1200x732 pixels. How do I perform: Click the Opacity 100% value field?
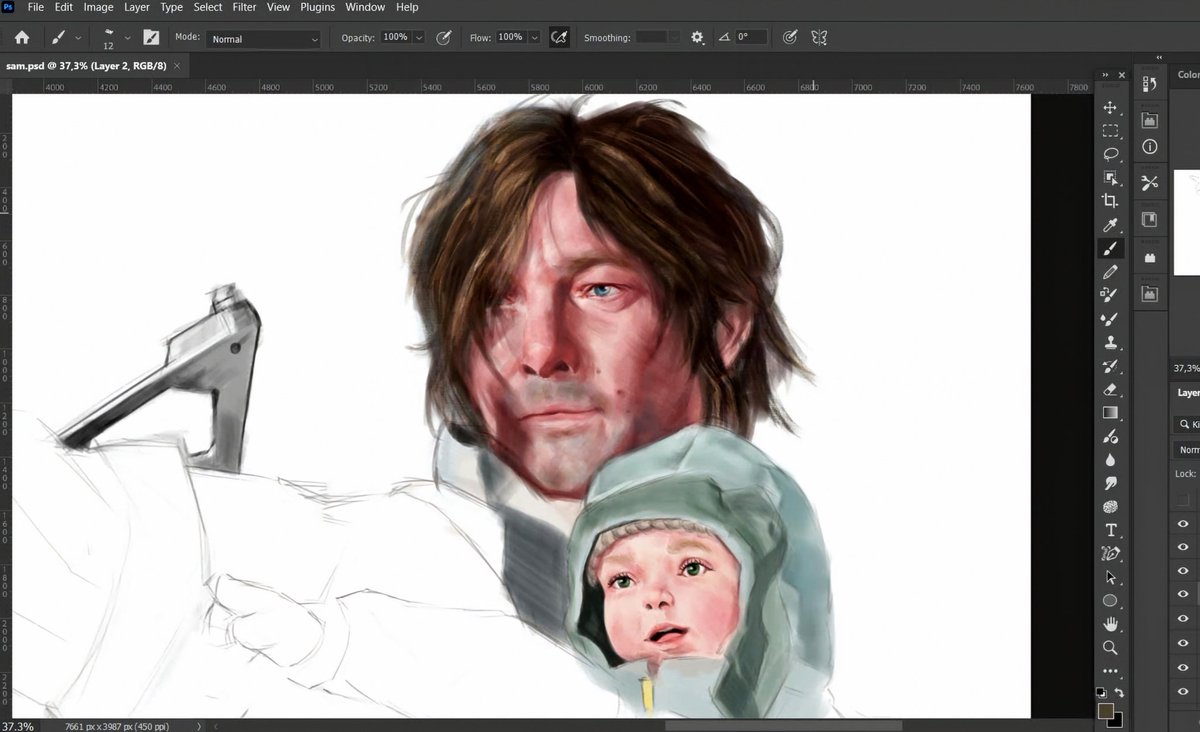click(x=395, y=38)
